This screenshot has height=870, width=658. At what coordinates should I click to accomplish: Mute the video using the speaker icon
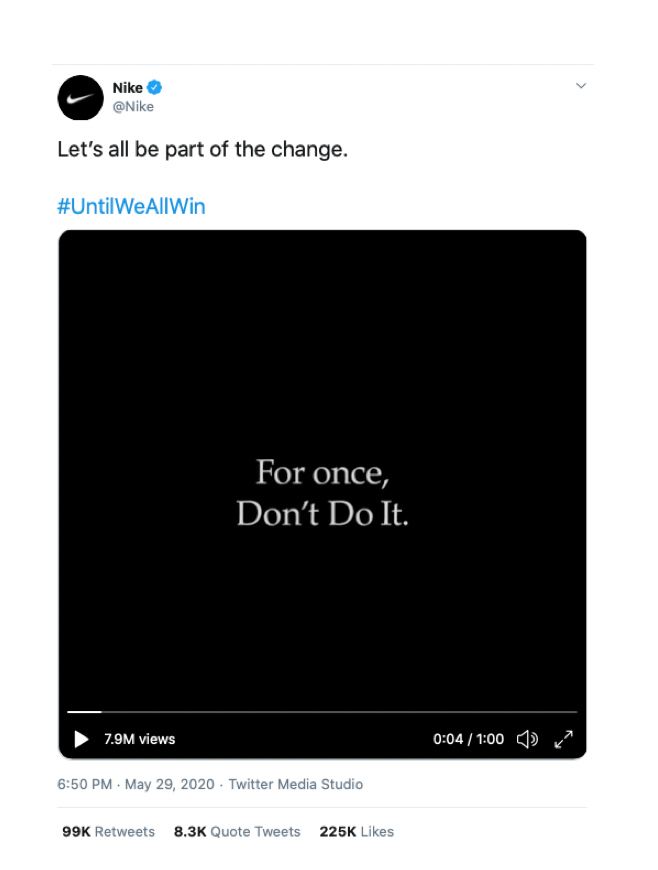coord(527,739)
